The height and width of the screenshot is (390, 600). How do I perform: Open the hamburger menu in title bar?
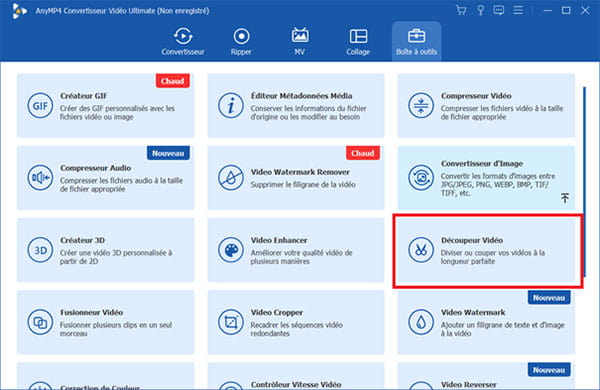[518, 10]
